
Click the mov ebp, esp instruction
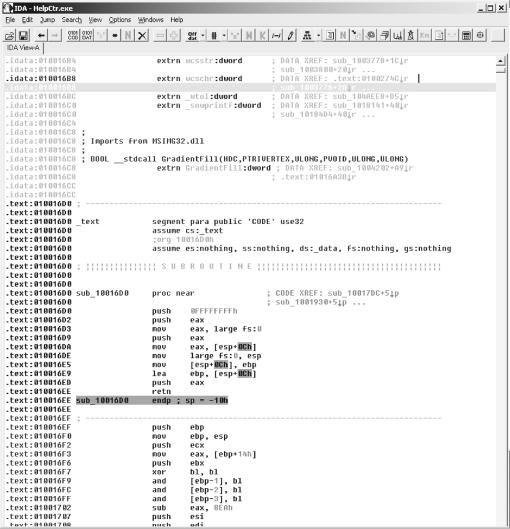(190, 436)
